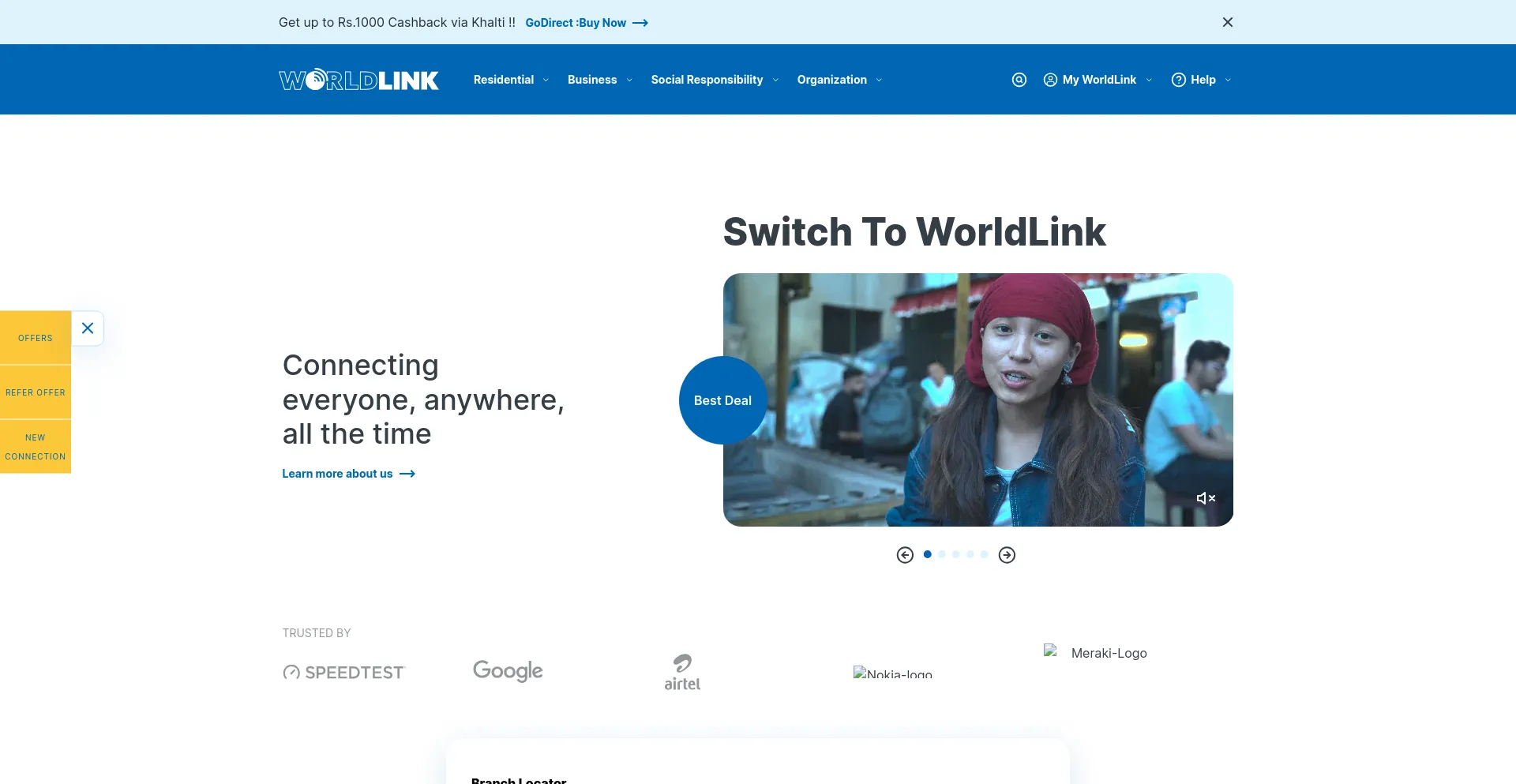Open the Social Responsibility menu
The width and height of the screenshot is (1516, 784).
[713, 79]
